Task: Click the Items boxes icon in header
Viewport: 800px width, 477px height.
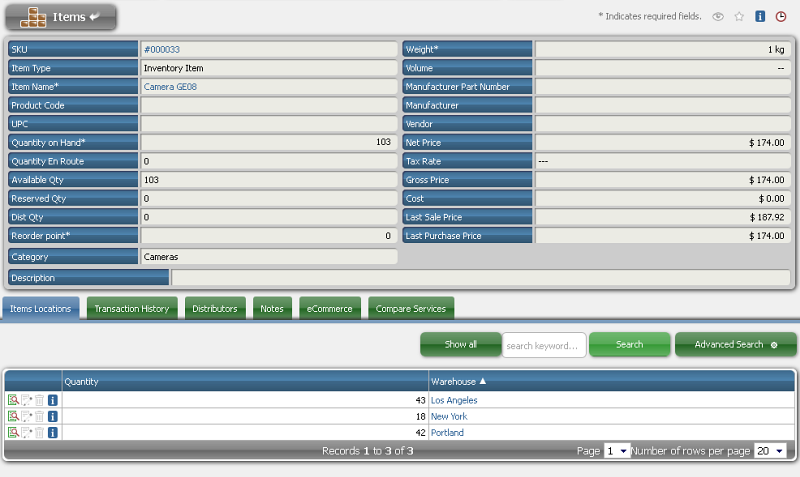Action: coord(35,17)
